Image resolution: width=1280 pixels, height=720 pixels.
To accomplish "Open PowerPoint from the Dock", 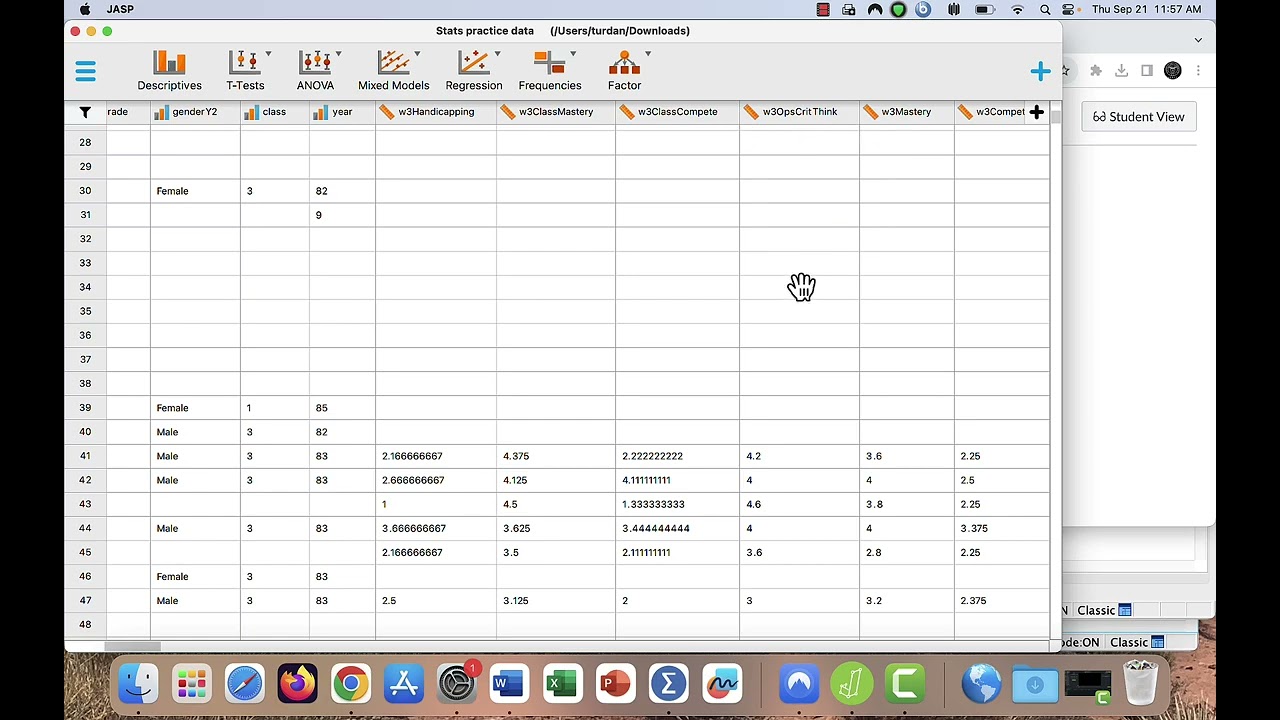I will (x=615, y=684).
